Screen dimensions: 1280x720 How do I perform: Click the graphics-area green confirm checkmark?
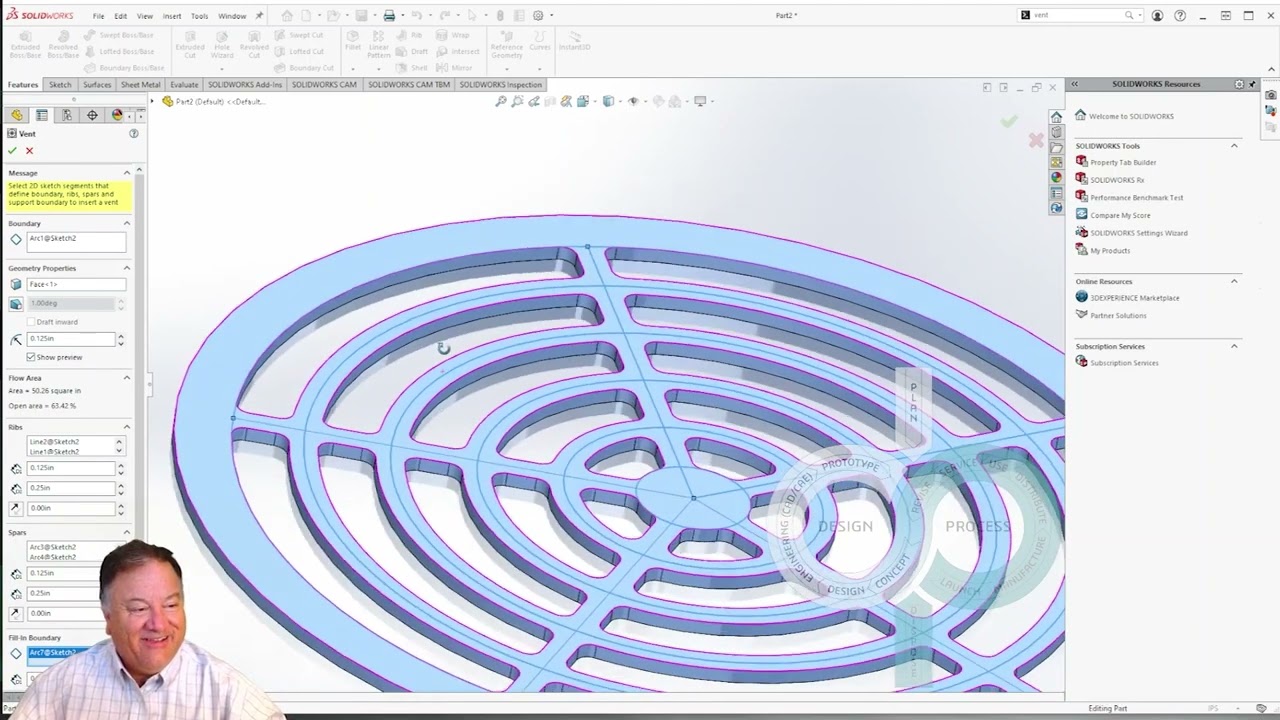(1010, 122)
